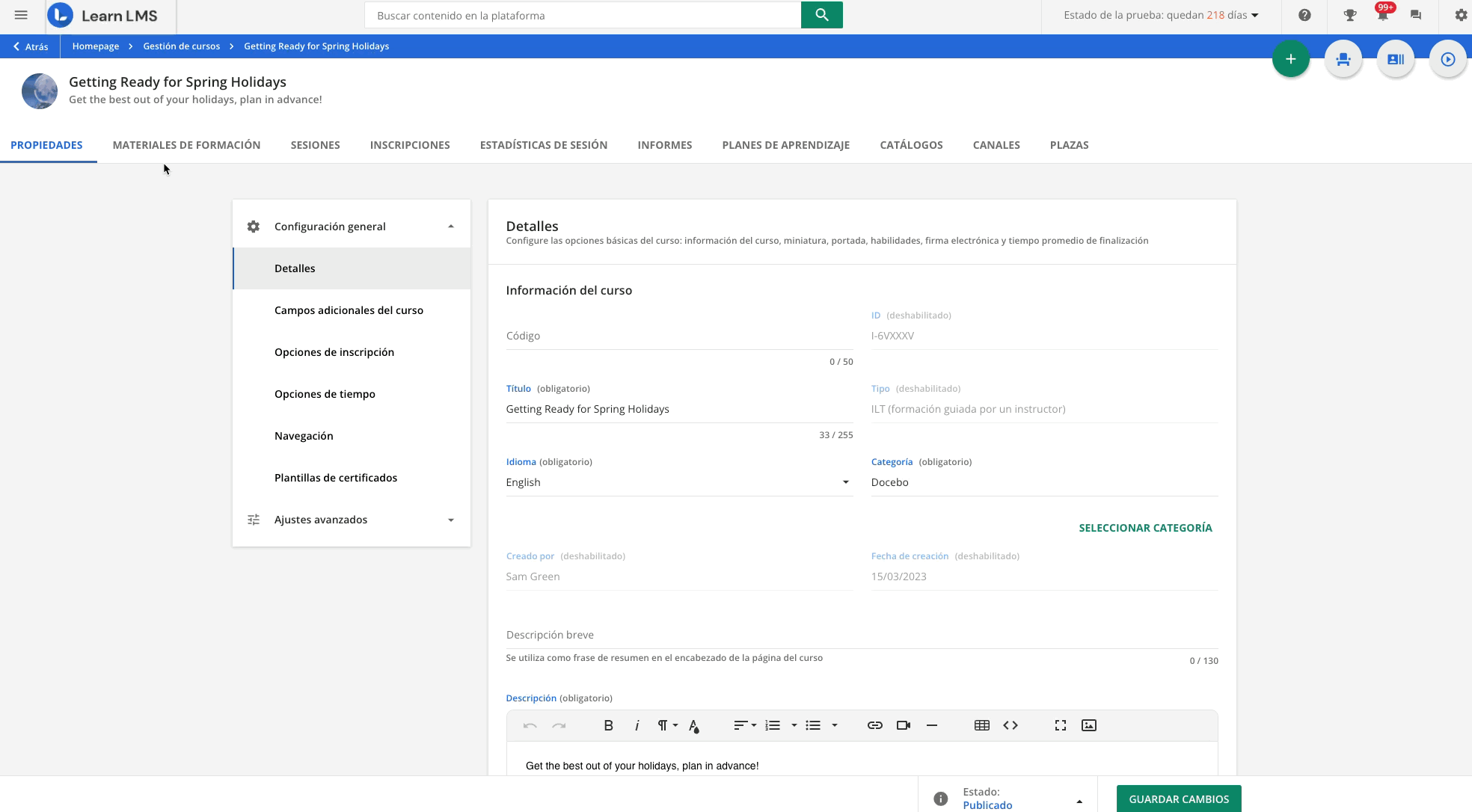Click the Descripción breve field
The image size is (1472, 812).
point(862,635)
